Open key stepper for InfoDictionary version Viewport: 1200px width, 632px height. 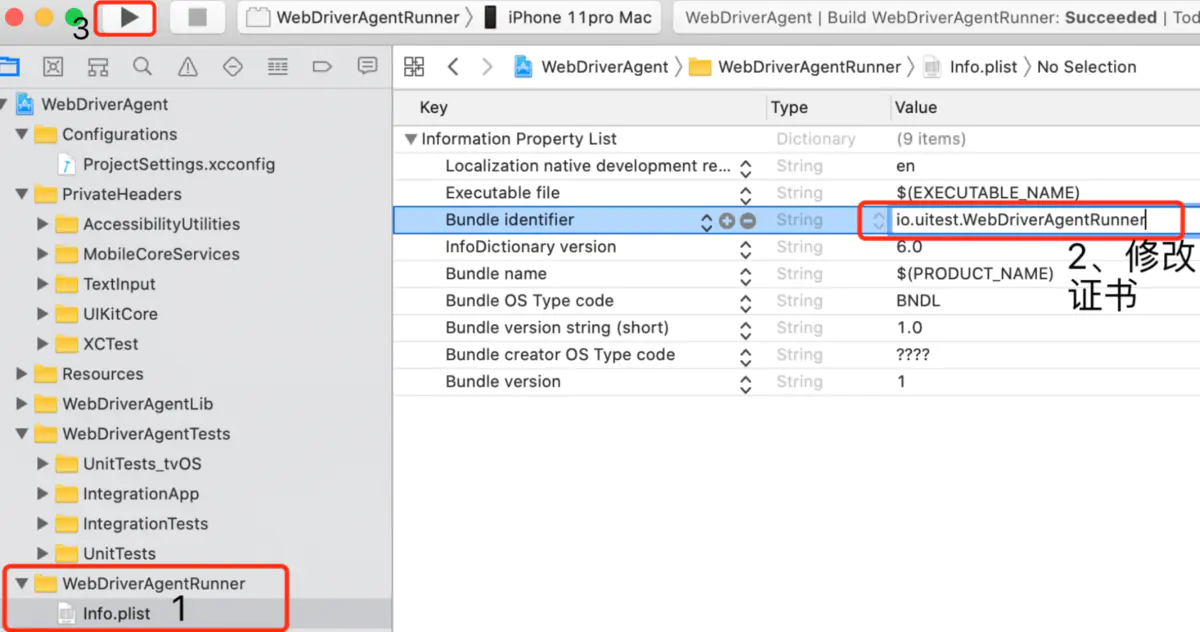click(x=745, y=248)
